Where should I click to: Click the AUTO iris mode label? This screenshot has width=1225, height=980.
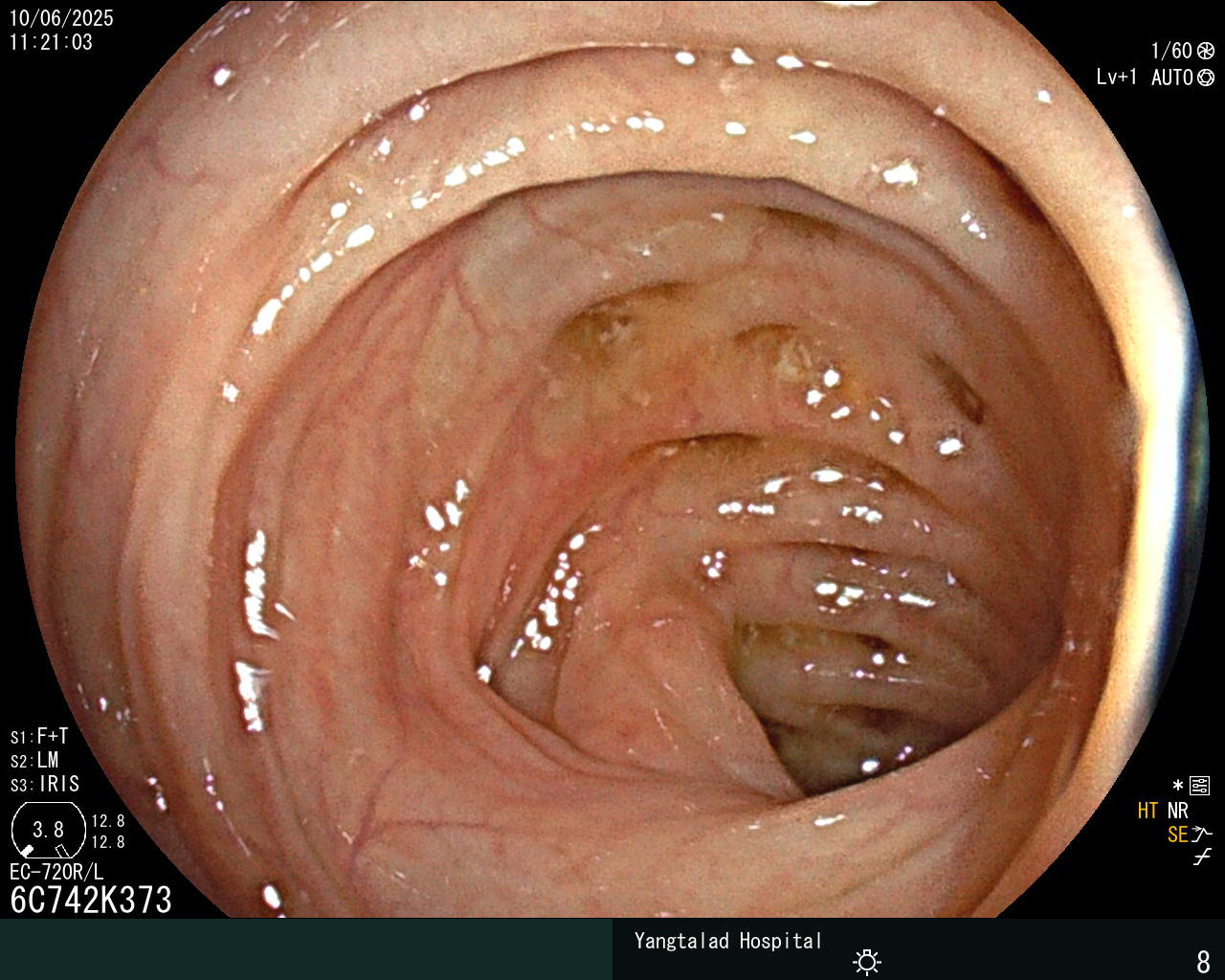click(1172, 78)
